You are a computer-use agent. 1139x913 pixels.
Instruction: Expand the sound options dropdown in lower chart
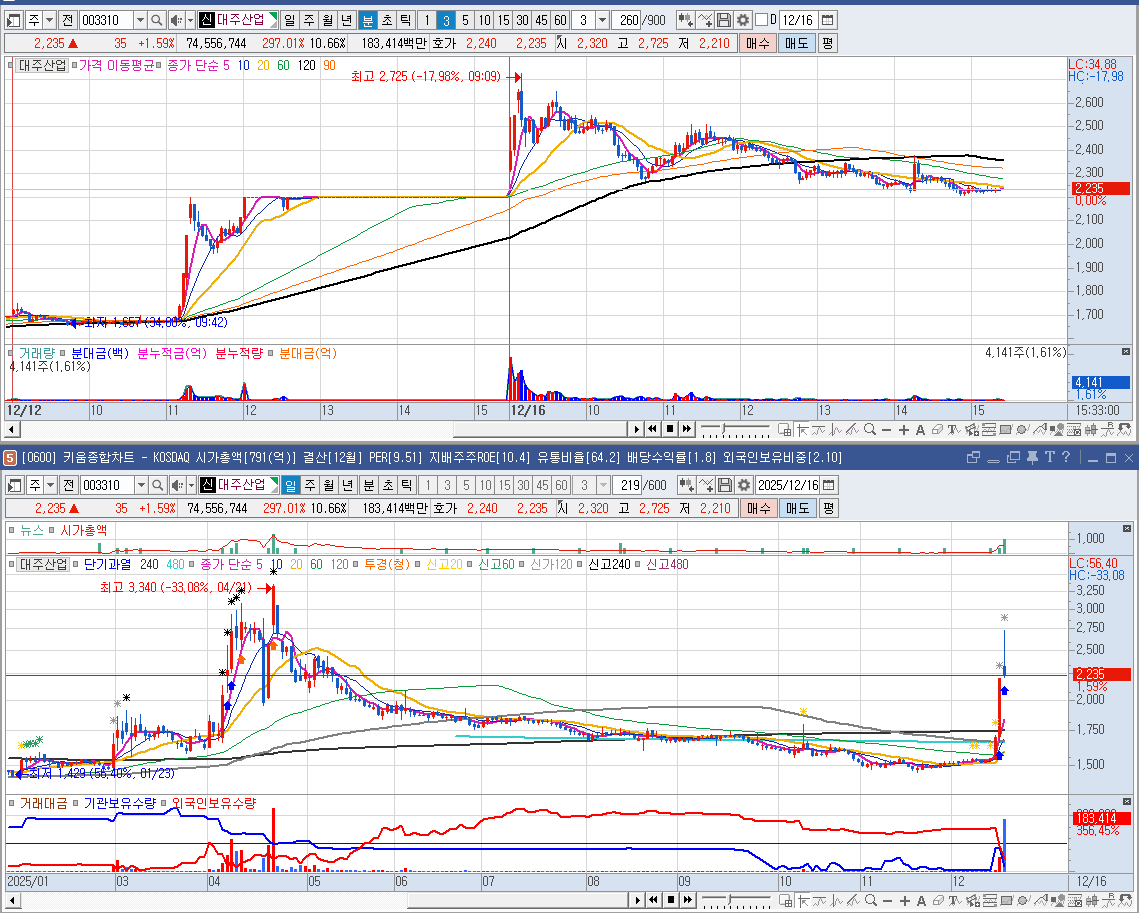(192, 484)
